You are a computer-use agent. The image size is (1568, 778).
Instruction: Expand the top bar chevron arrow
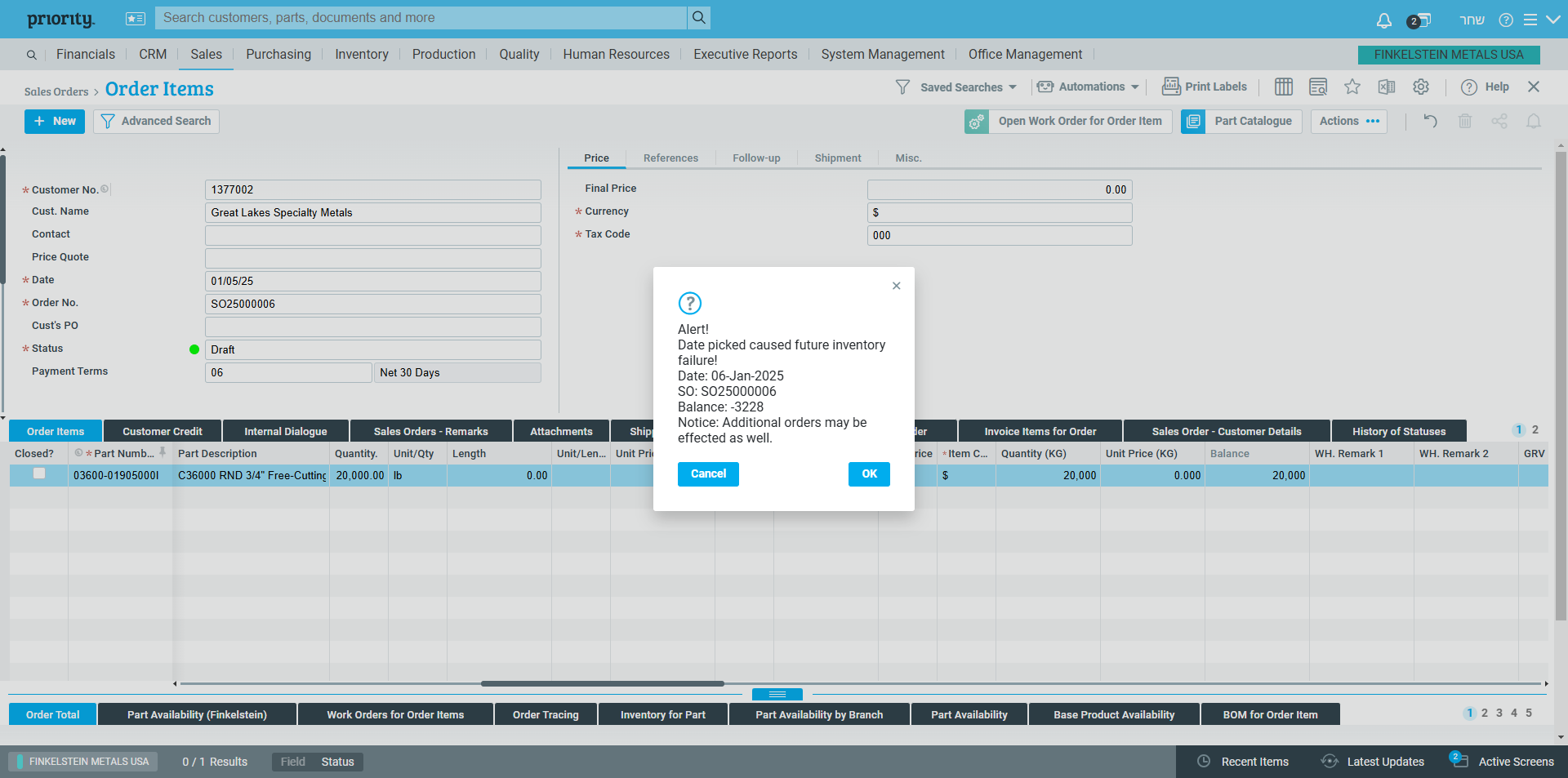pyautogui.click(x=1552, y=20)
